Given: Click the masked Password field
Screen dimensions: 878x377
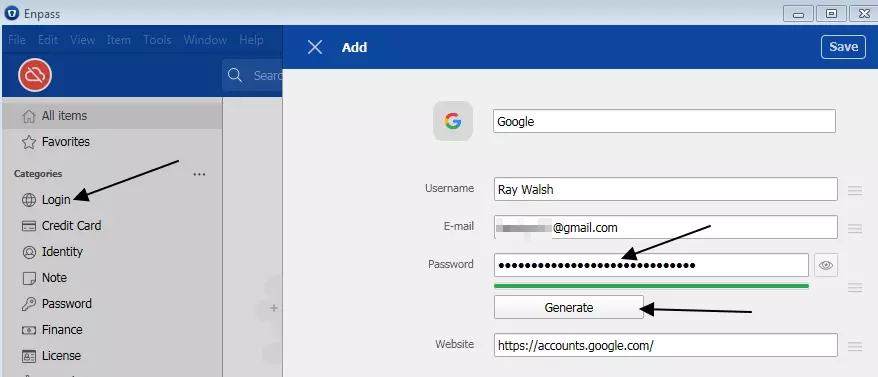Looking at the screenshot, I should tap(651, 265).
